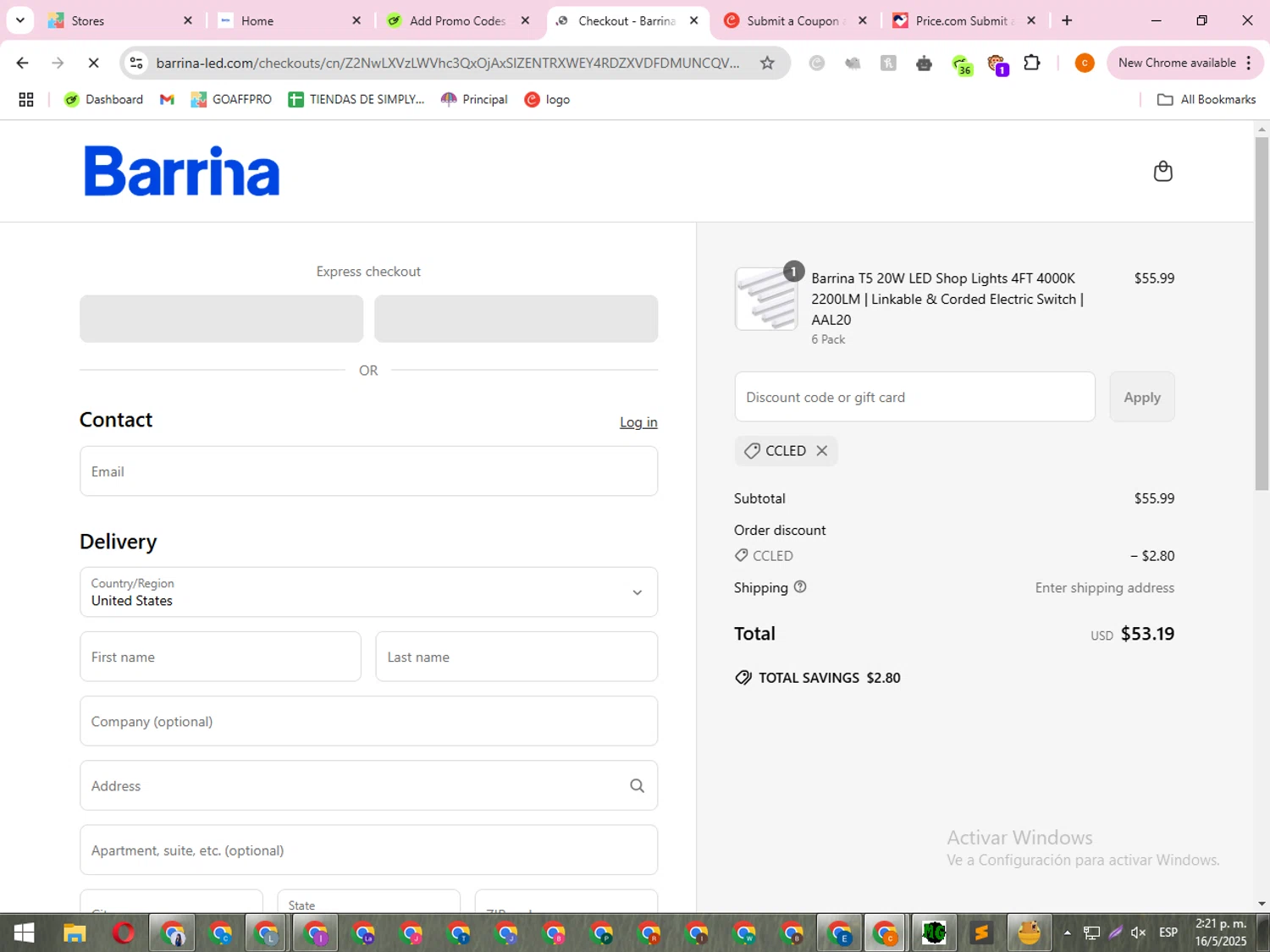Open the Dashboard bookmark
The image size is (1270, 952).
pyautogui.click(x=103, y=100)
